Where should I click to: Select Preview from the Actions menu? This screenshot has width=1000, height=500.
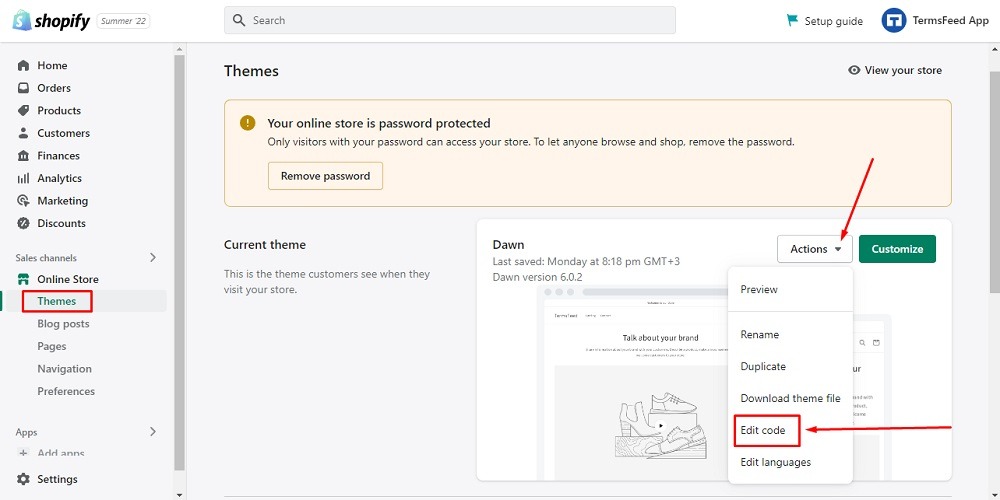[759, 290]
